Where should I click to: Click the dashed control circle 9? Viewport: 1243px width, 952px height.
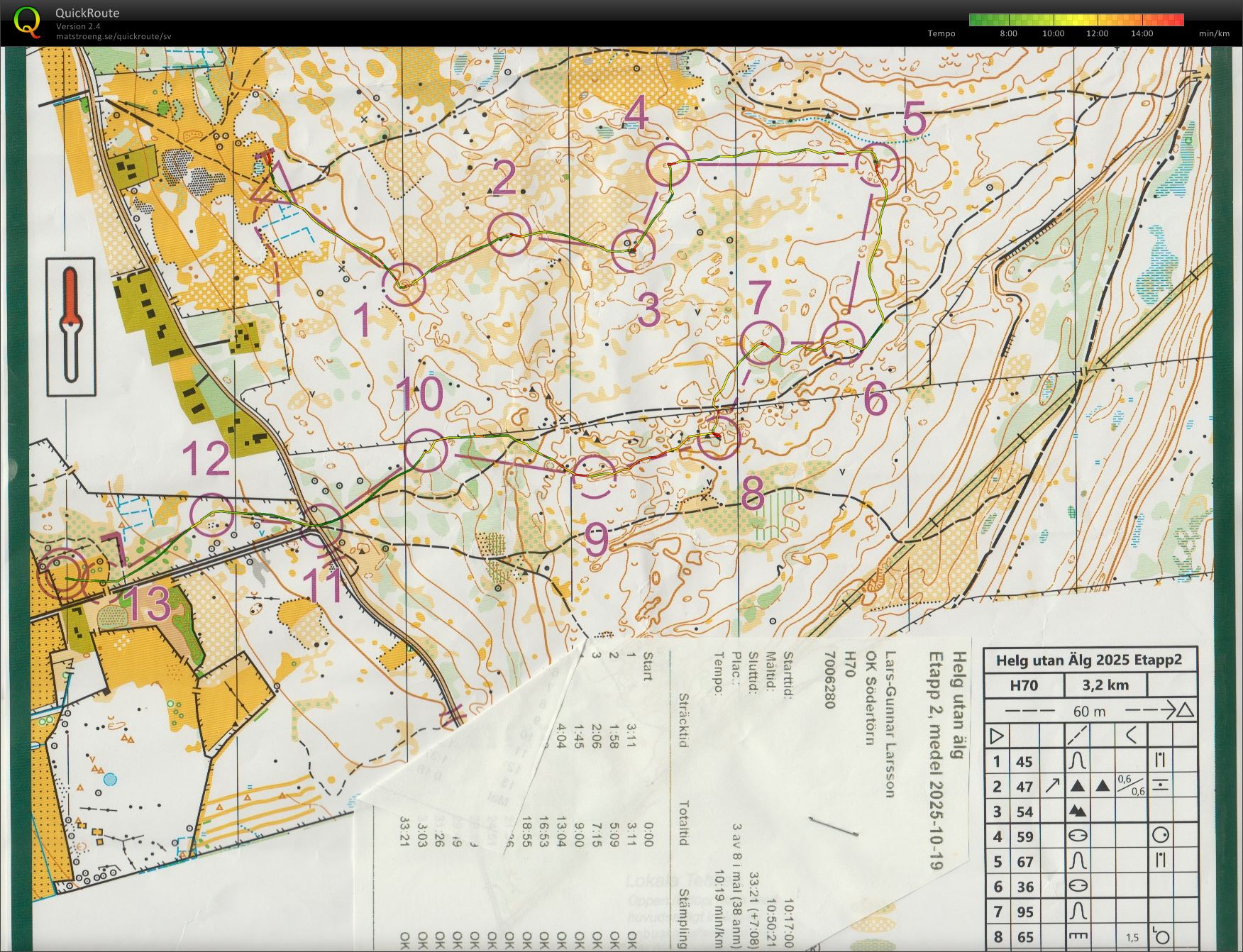(593, 477)
